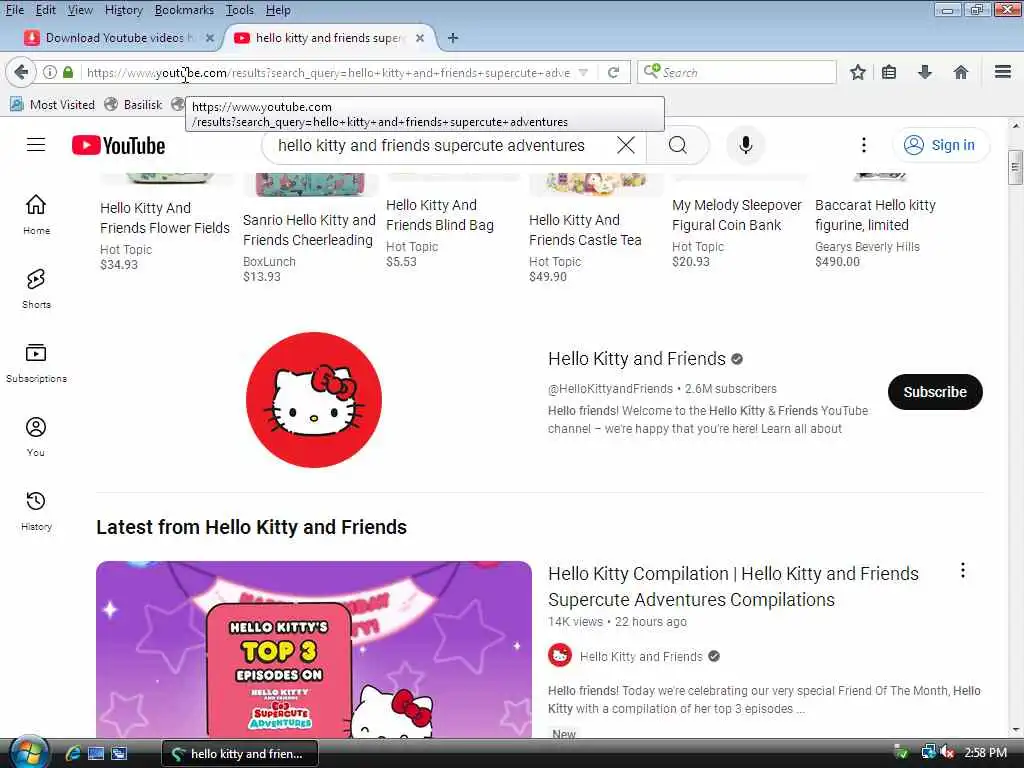Open Subscriptions in YouTube sidebar
Screen dimensions: 1024x768
[x=36, y=362]
